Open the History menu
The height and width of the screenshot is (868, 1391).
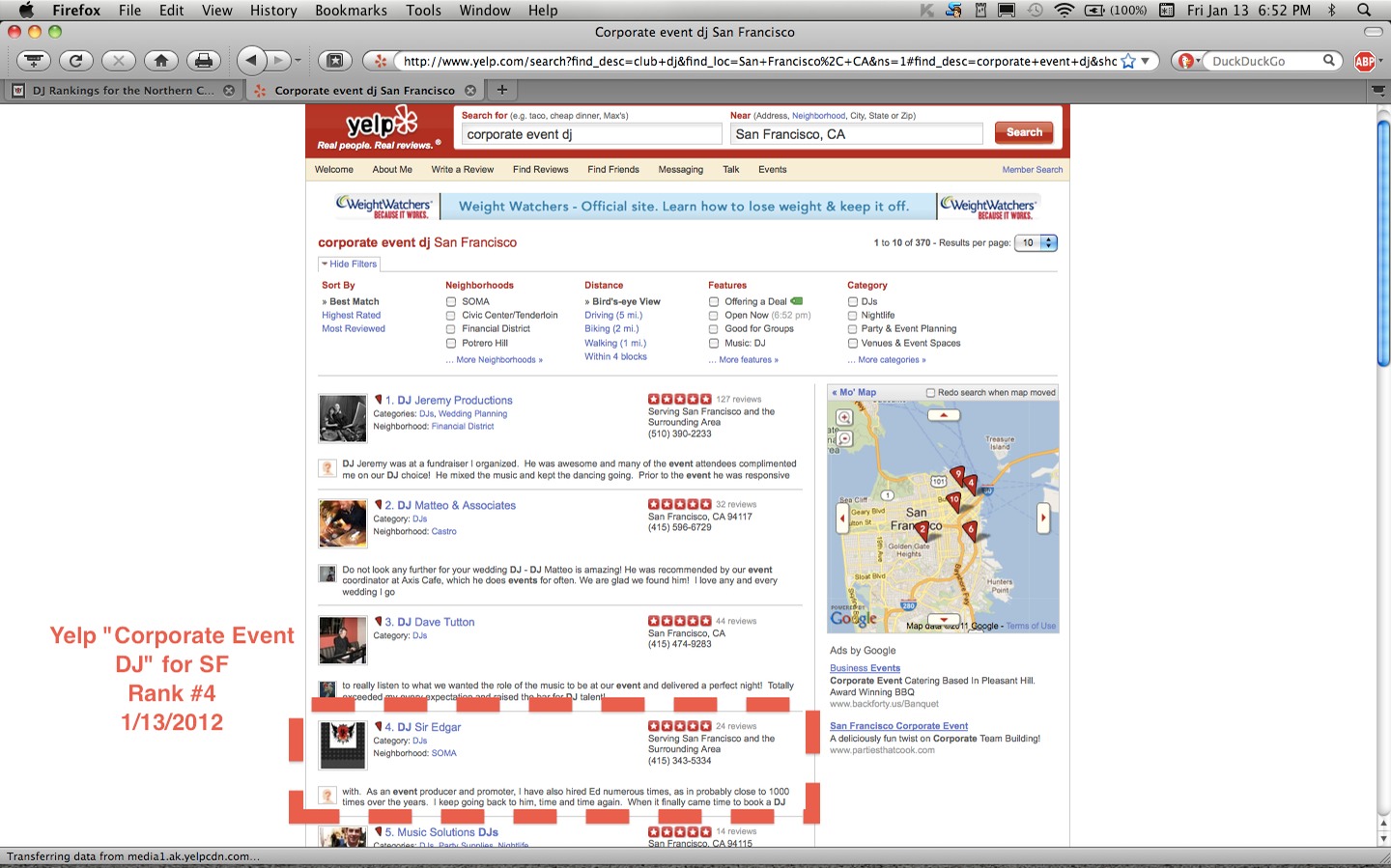point(273,10)
